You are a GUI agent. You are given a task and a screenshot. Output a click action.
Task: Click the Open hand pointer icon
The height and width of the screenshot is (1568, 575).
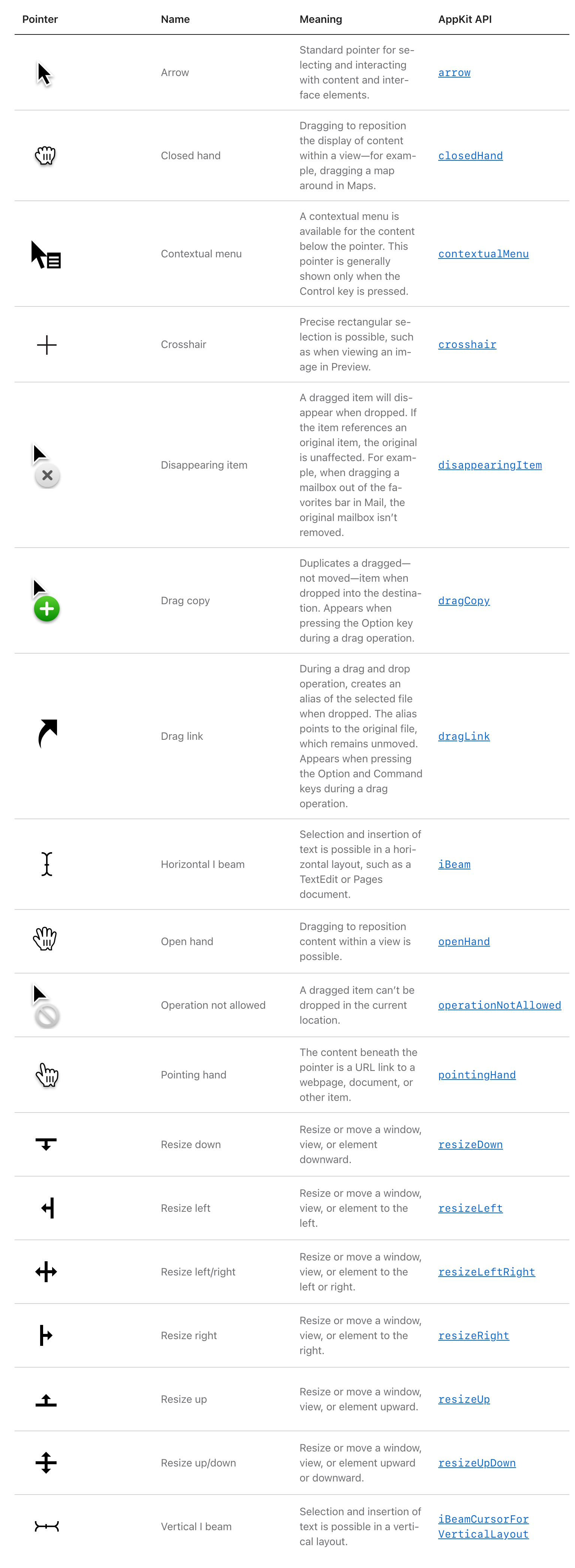point(45,939)
